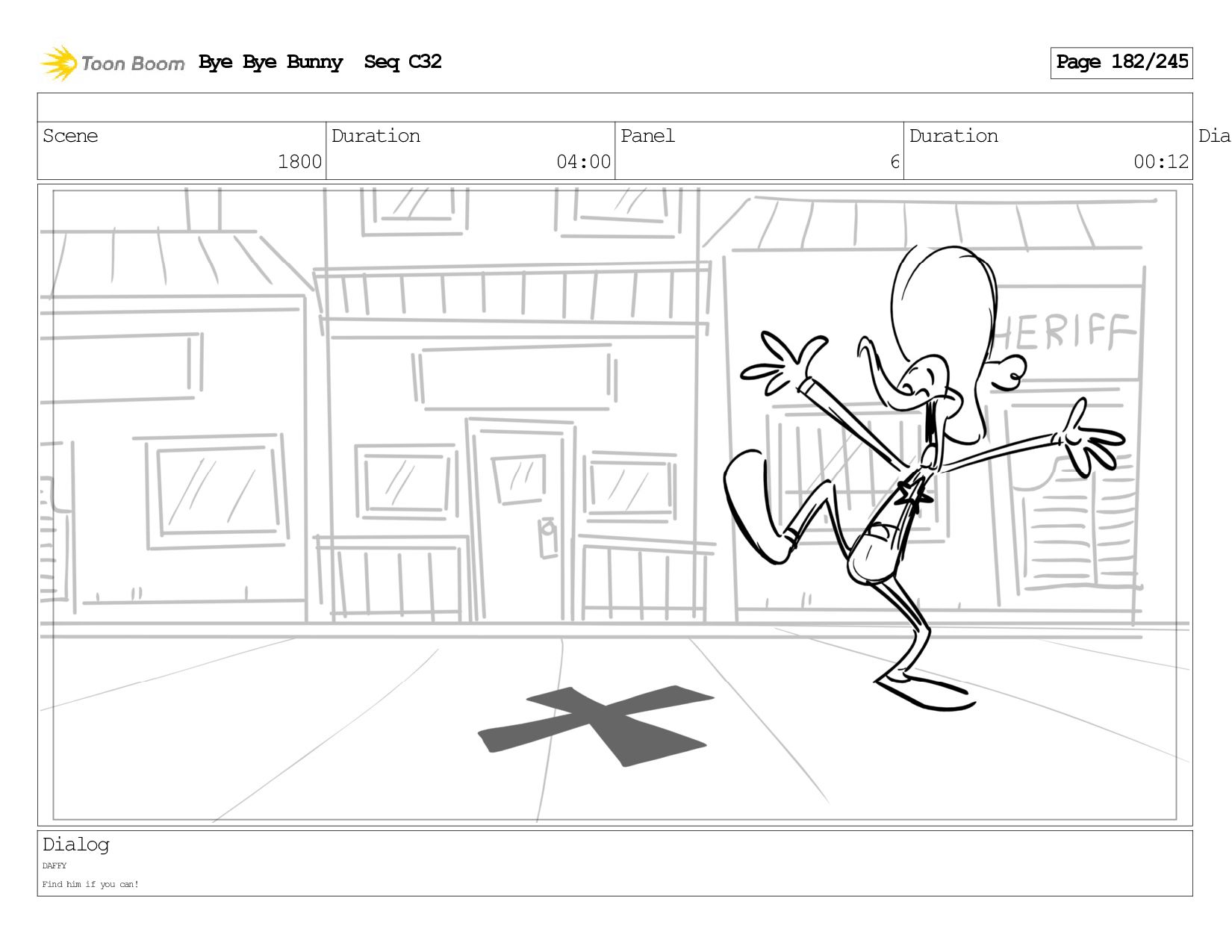
Task: Click the storyboard panel drawing of Daffy
Action: [x=615, y=505]
